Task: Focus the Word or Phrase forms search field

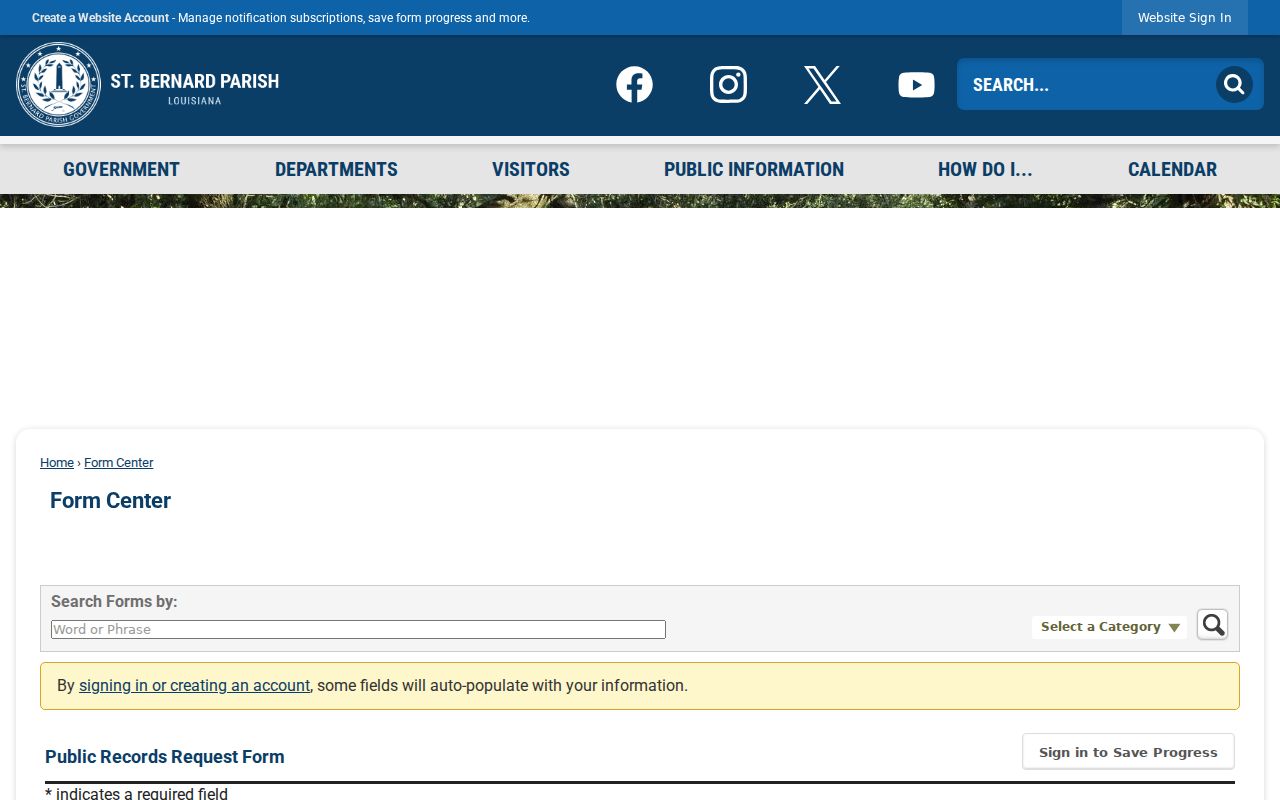Action: 358,629
